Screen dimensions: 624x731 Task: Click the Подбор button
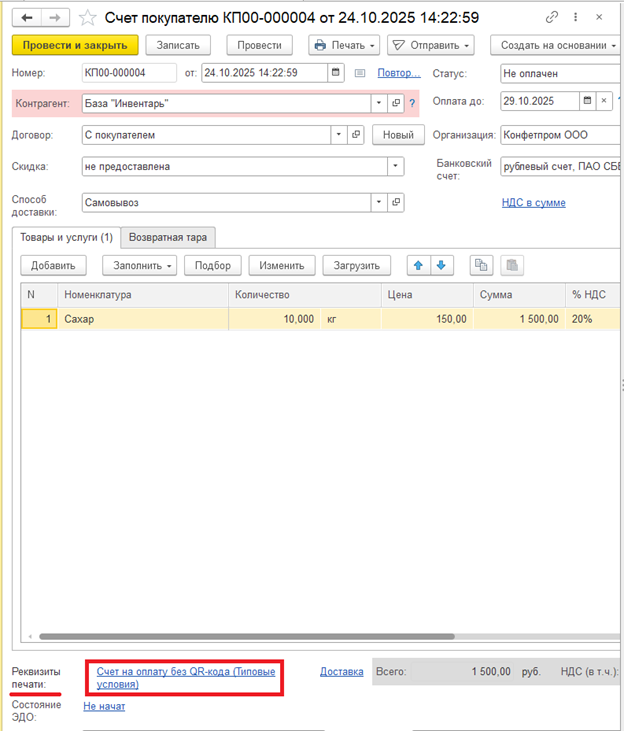[x=213, y=265]
